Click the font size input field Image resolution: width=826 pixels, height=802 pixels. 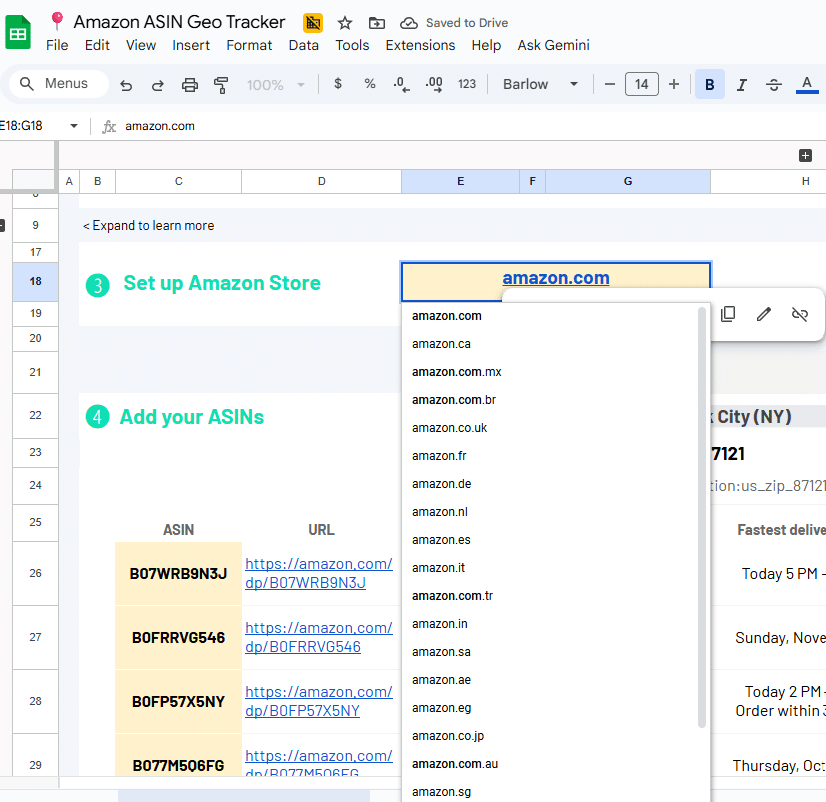click(641, 85)
